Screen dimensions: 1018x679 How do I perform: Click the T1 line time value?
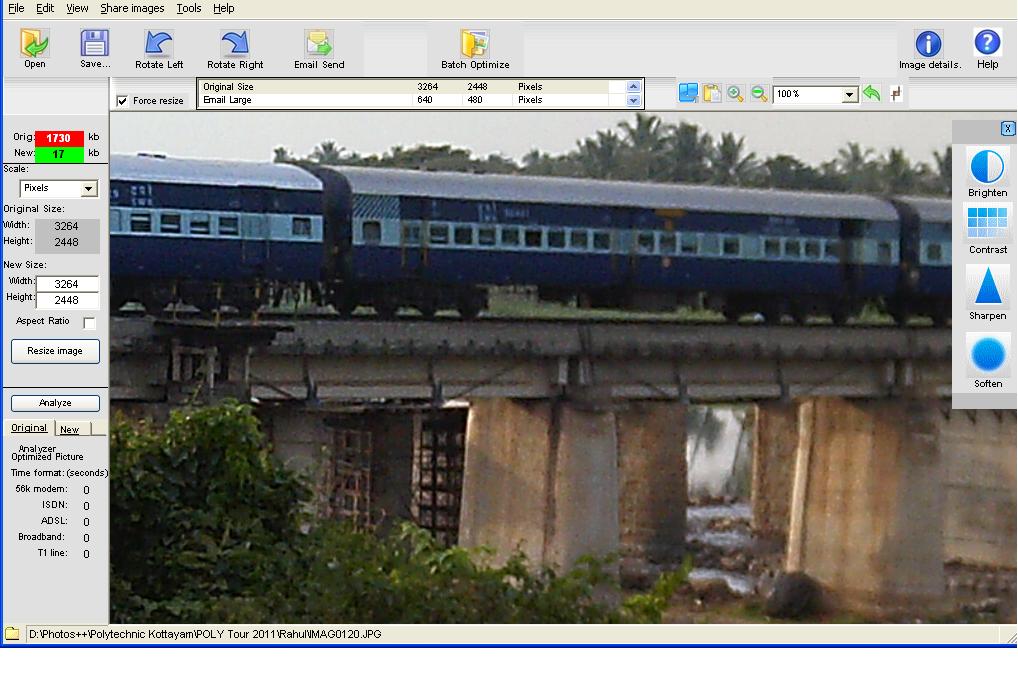click(x=86, y=554)
